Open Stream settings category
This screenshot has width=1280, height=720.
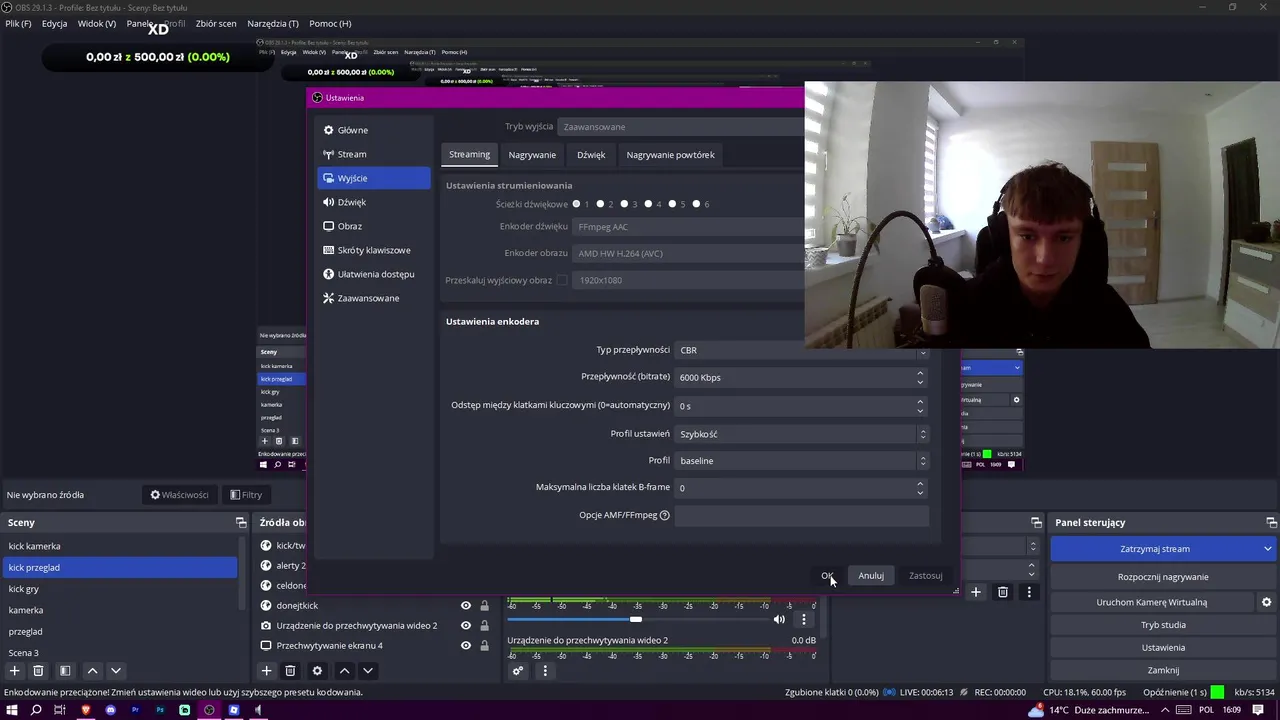(374, 154)
